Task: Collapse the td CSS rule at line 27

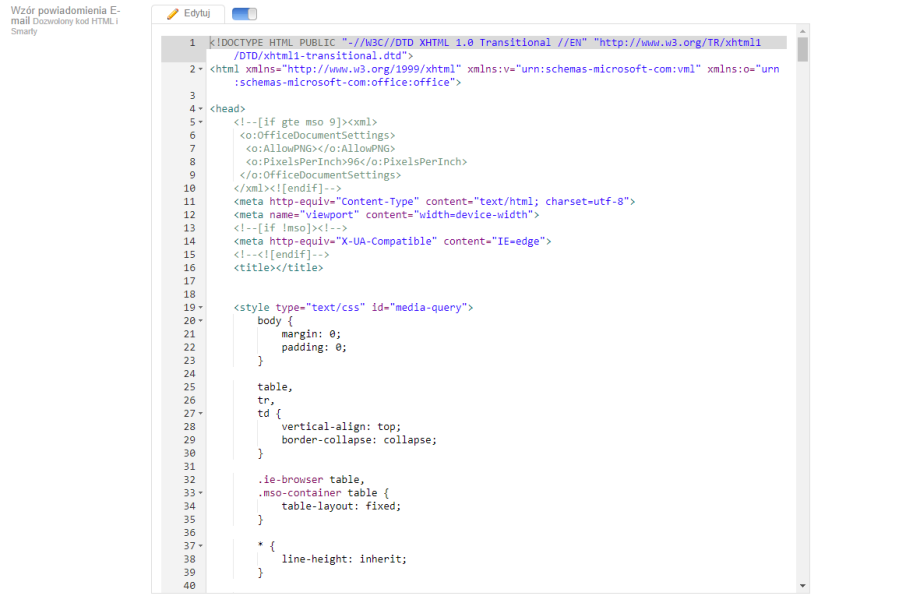Action: click(x=201, y=413)
